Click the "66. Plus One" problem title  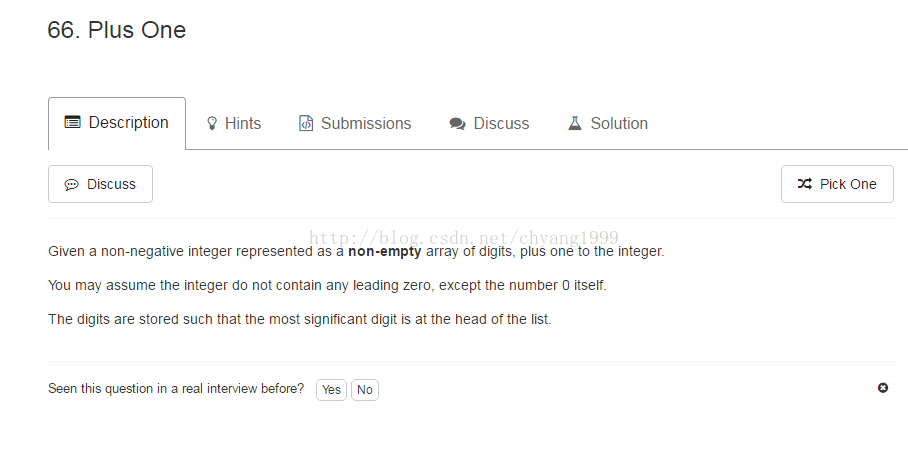pyautogui.click(x=117, y=30)
